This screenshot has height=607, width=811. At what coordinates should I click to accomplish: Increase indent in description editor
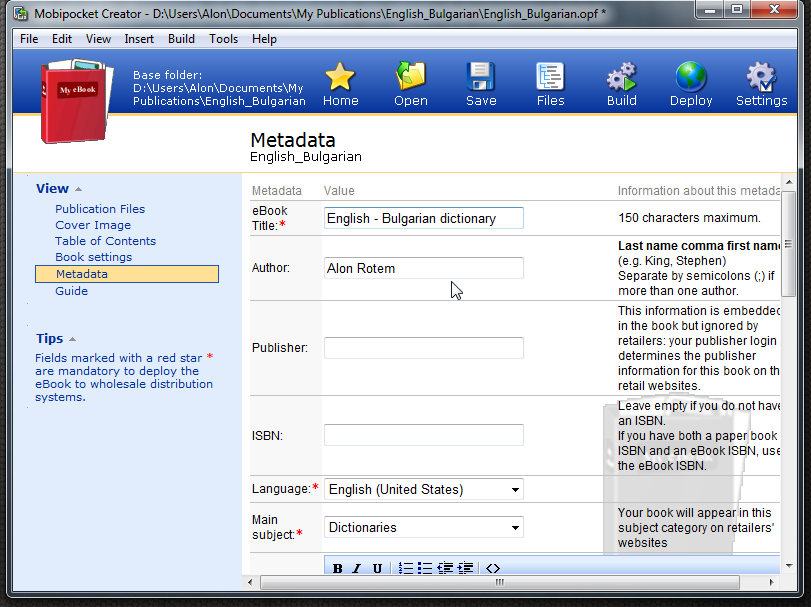pos(465,568)
